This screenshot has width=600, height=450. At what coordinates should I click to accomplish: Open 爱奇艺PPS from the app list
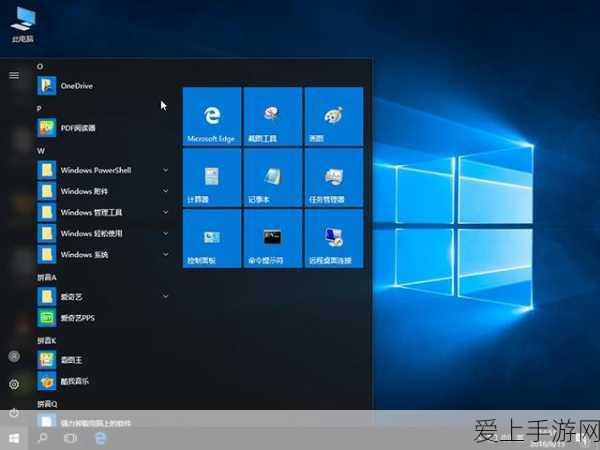(103, 318)
